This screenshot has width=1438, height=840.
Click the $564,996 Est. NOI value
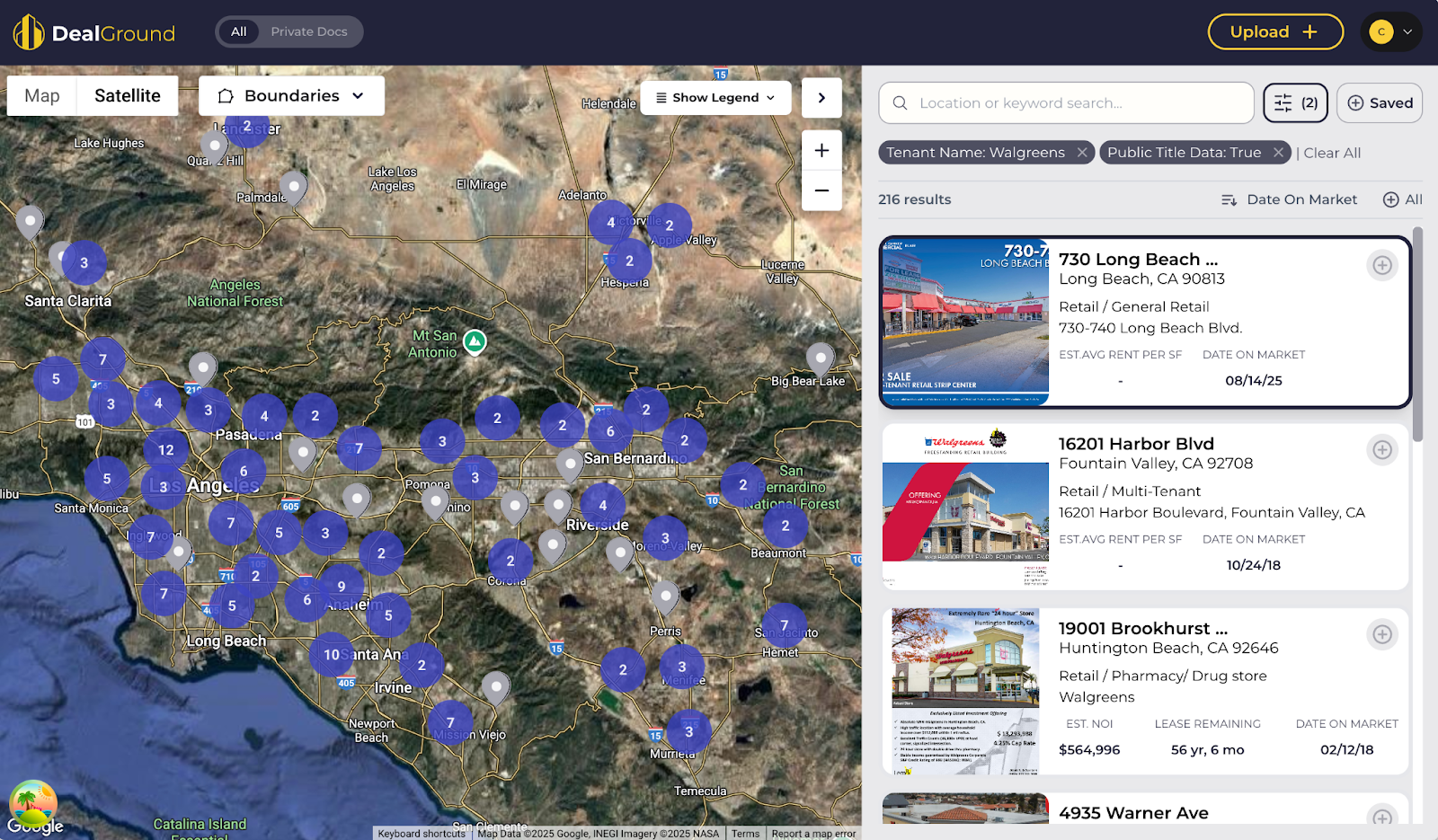[x=1089, y=749]
